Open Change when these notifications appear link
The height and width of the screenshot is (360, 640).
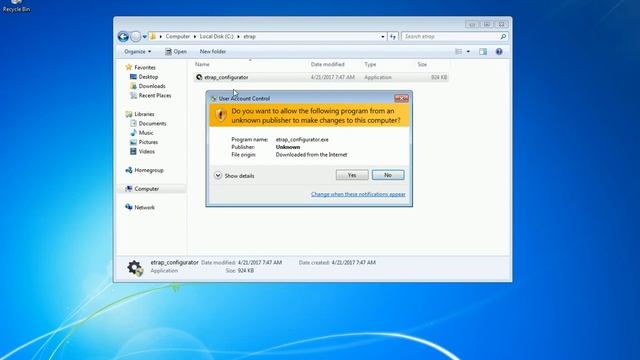coord(358,194)
